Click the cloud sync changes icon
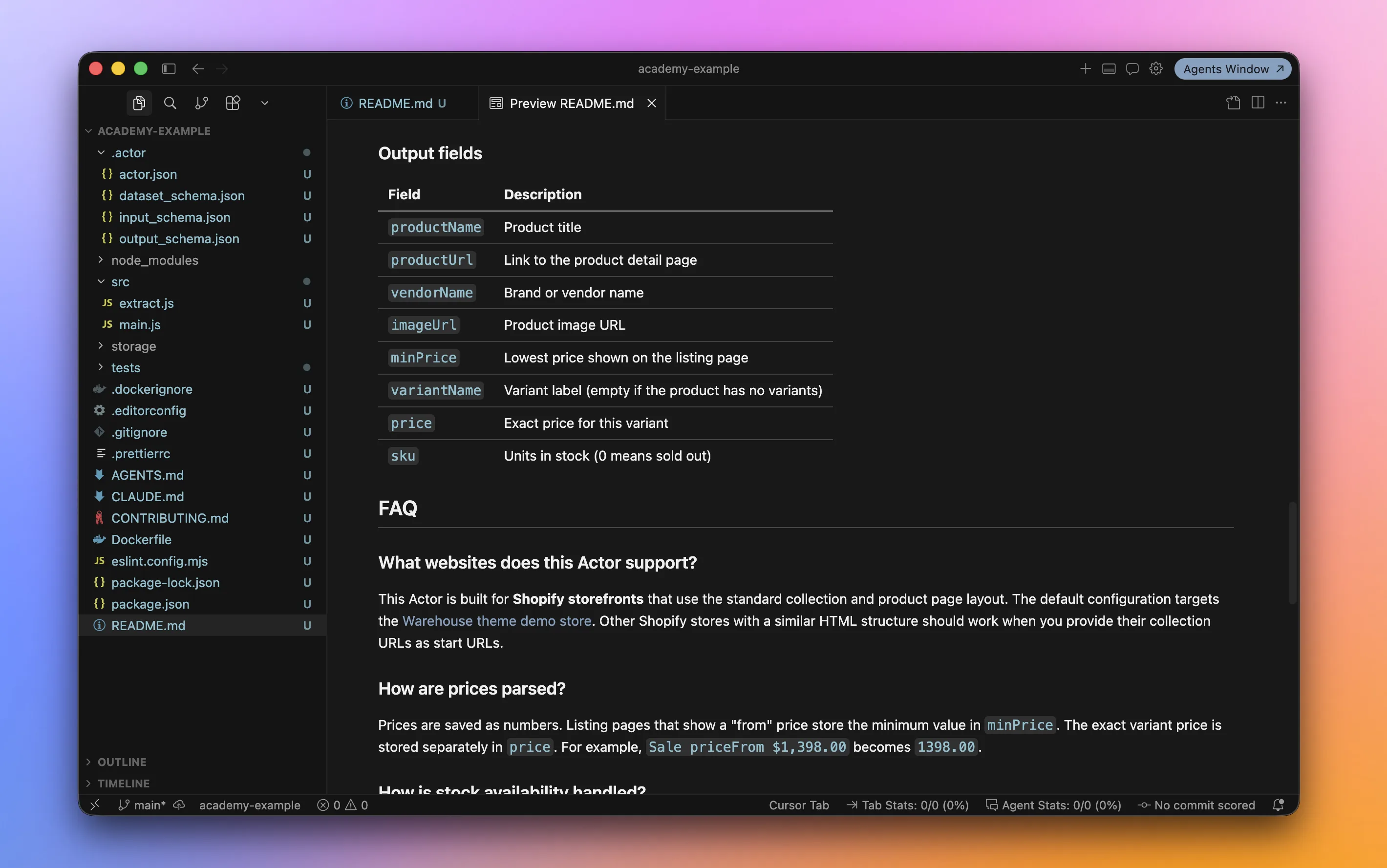1387x868 pixels. coord(179,805)
